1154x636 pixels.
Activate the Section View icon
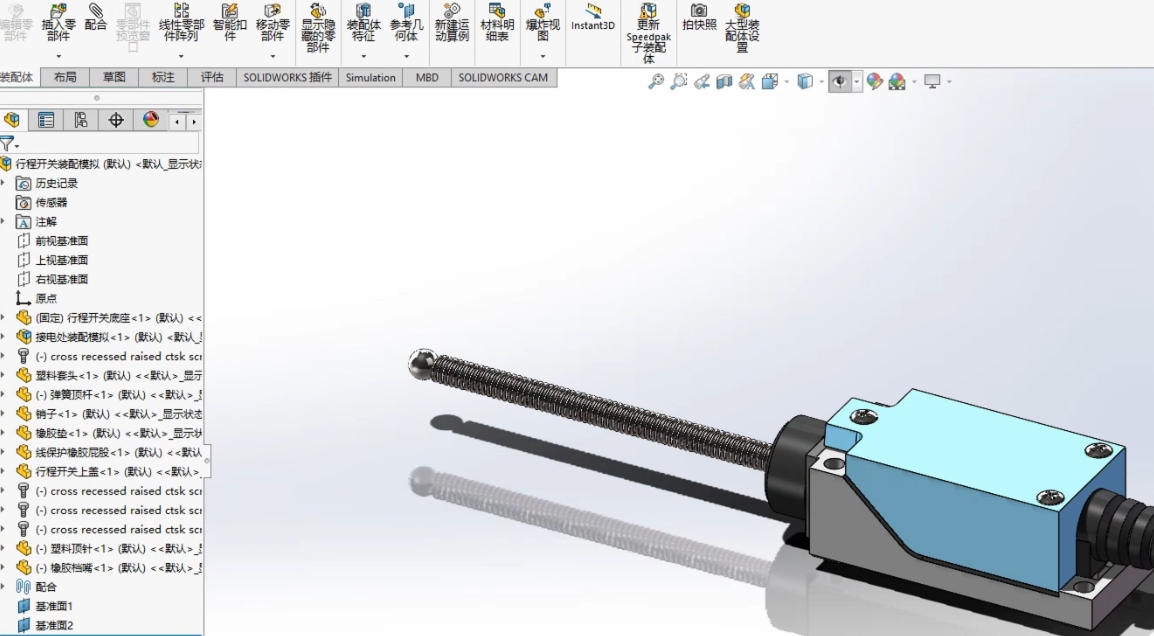click(725, 82)
